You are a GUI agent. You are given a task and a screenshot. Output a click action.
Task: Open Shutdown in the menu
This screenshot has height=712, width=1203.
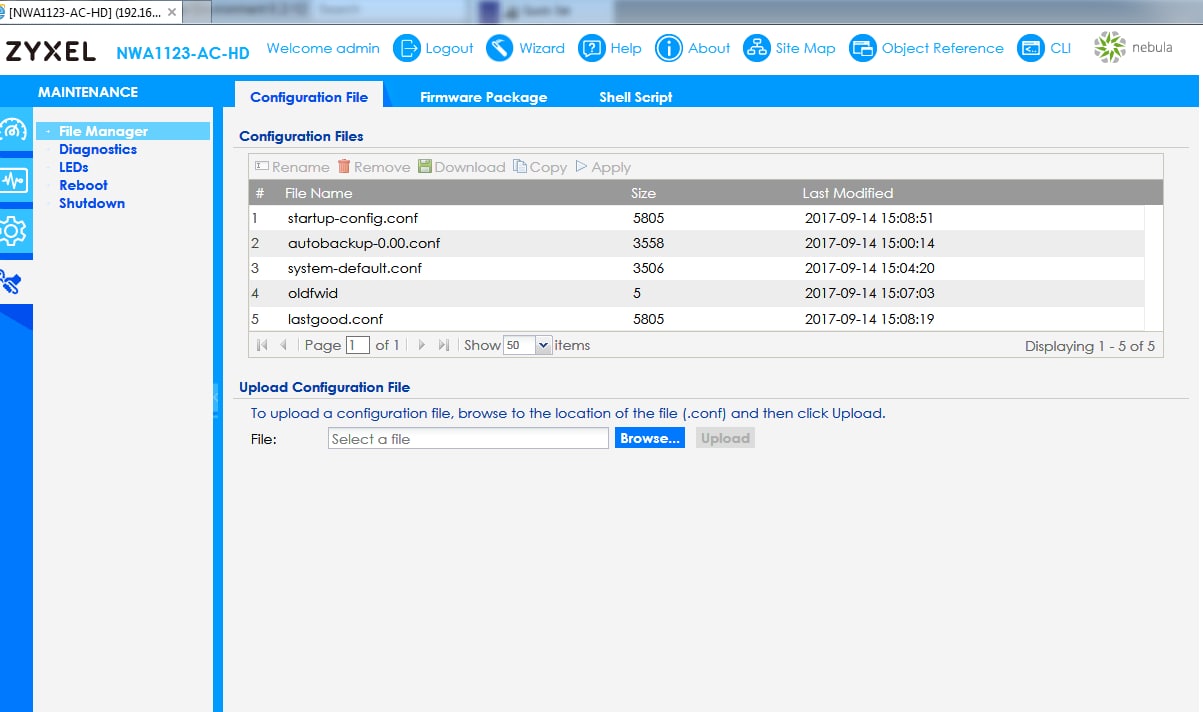coord(92,203)
